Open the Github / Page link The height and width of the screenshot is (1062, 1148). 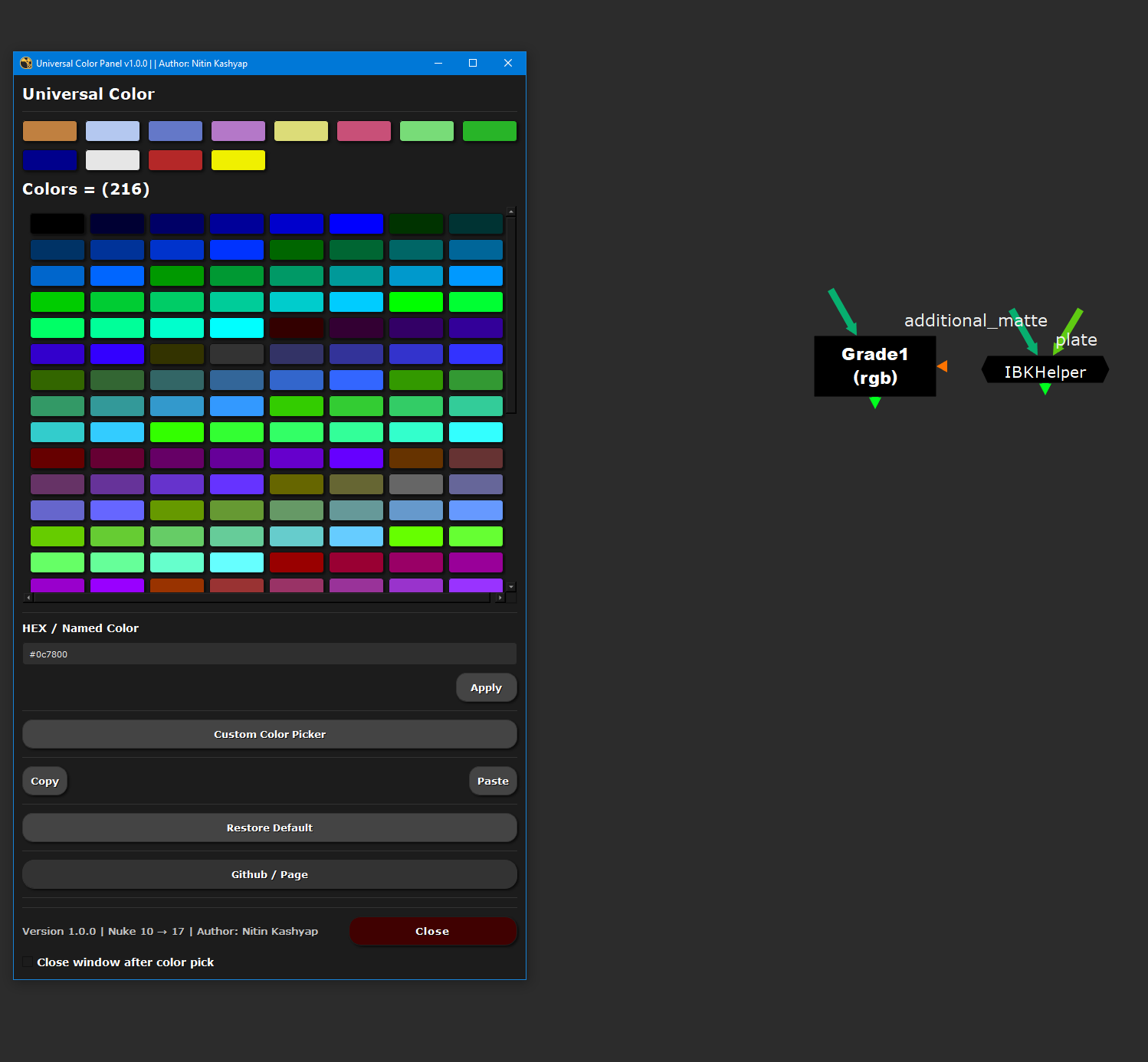tap(270, 874)
